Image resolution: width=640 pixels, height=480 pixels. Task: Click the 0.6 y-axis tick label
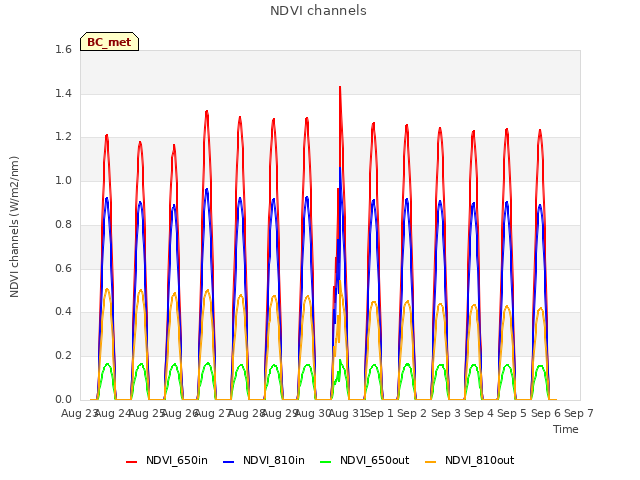63,268
